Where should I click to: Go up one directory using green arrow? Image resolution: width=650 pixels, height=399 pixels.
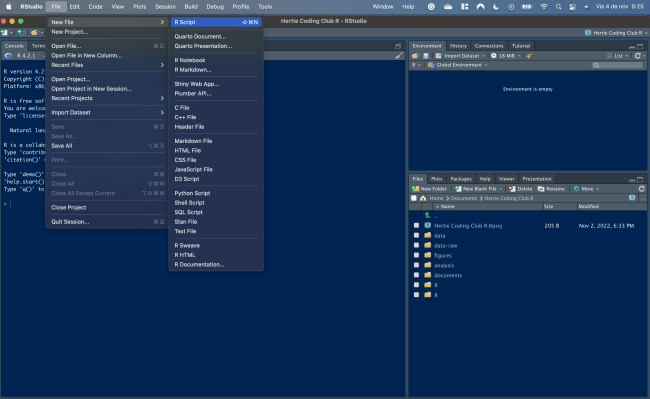coord(427,215)
